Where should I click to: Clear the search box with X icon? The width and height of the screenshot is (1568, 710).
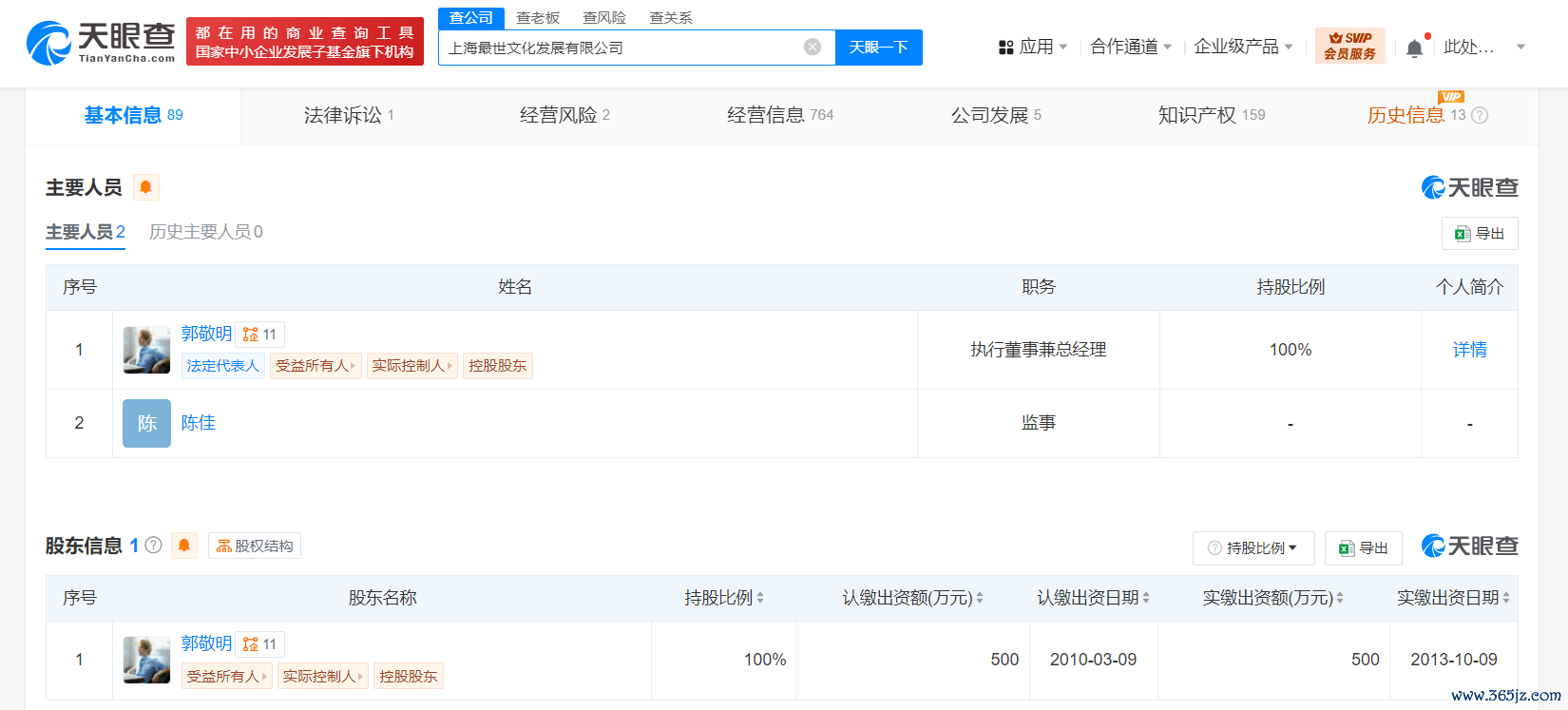(813, 48)
